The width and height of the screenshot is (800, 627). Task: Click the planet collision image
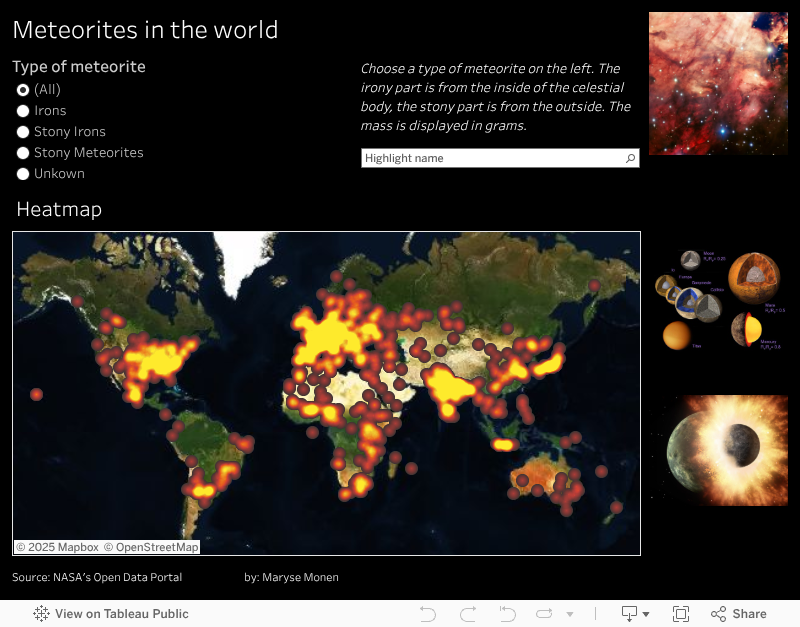click(718, 447)
